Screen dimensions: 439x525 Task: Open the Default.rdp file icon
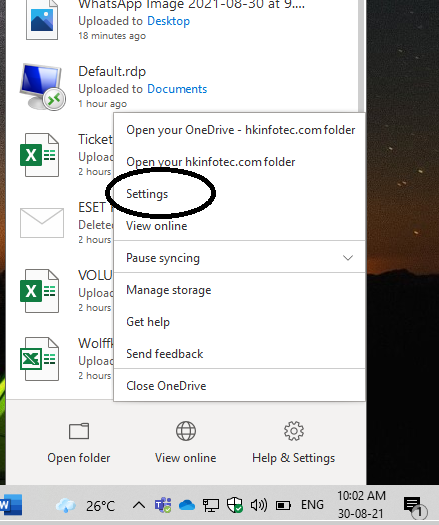point(42,88)
